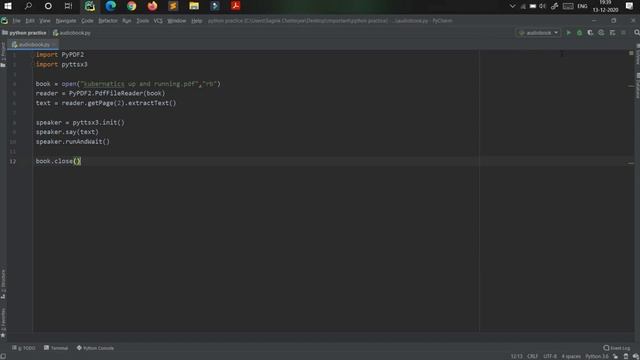Screen dimensions: 640x360
Task: Show hidden system tray icons chevron
Action: point(512,6)
